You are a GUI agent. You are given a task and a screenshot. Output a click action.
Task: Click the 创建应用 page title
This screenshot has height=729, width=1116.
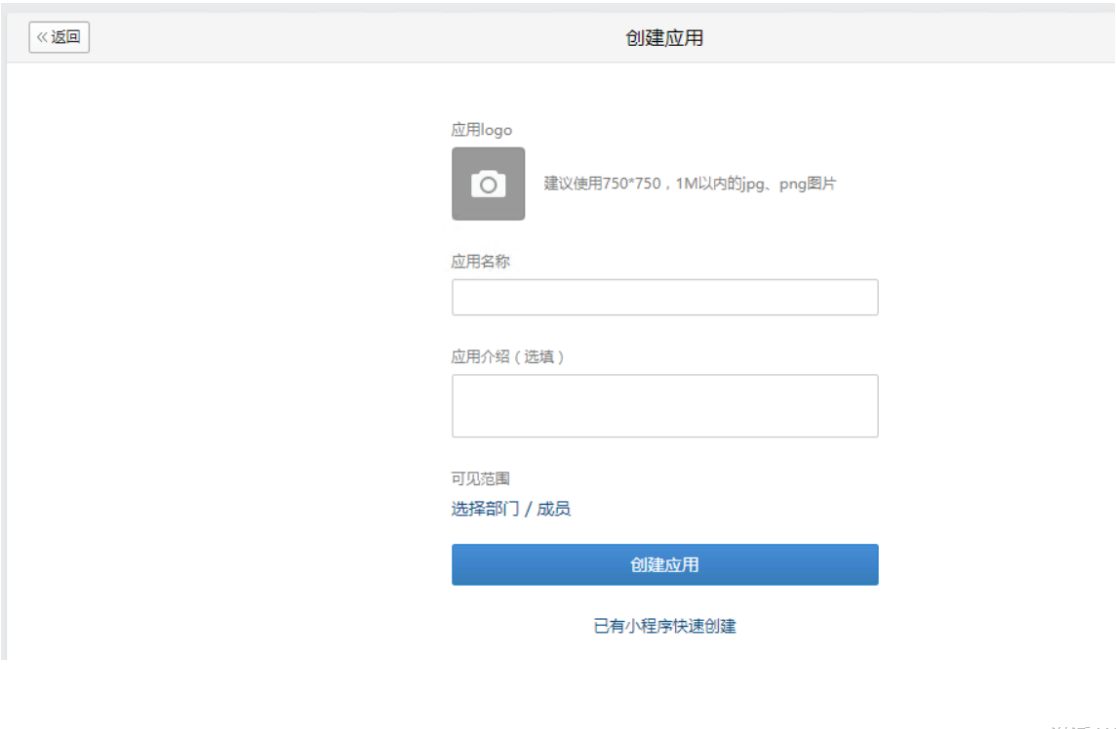664,38
